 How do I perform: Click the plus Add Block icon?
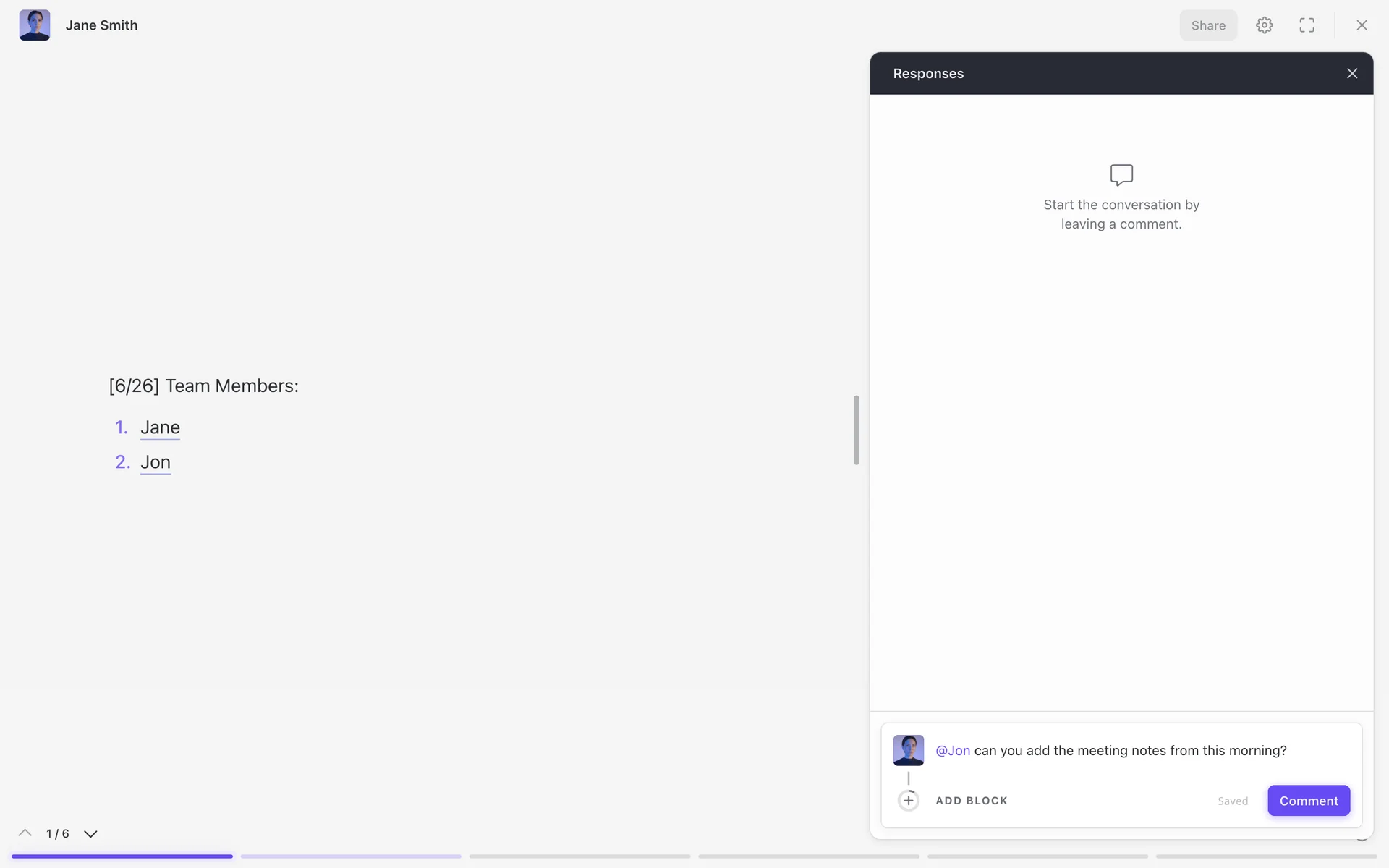coord(908,801)
